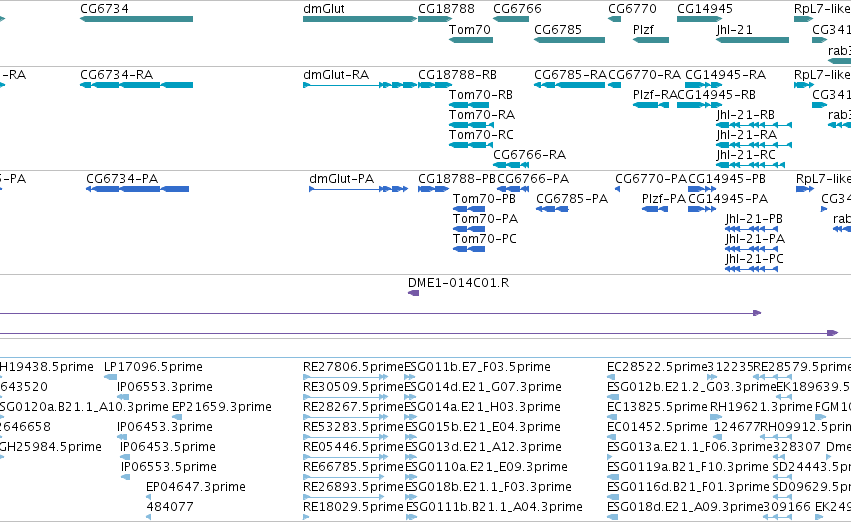The width and height of the screenshot is (851, 522).
Task: Select the CG6785 gene label
Action: point(558,29)
